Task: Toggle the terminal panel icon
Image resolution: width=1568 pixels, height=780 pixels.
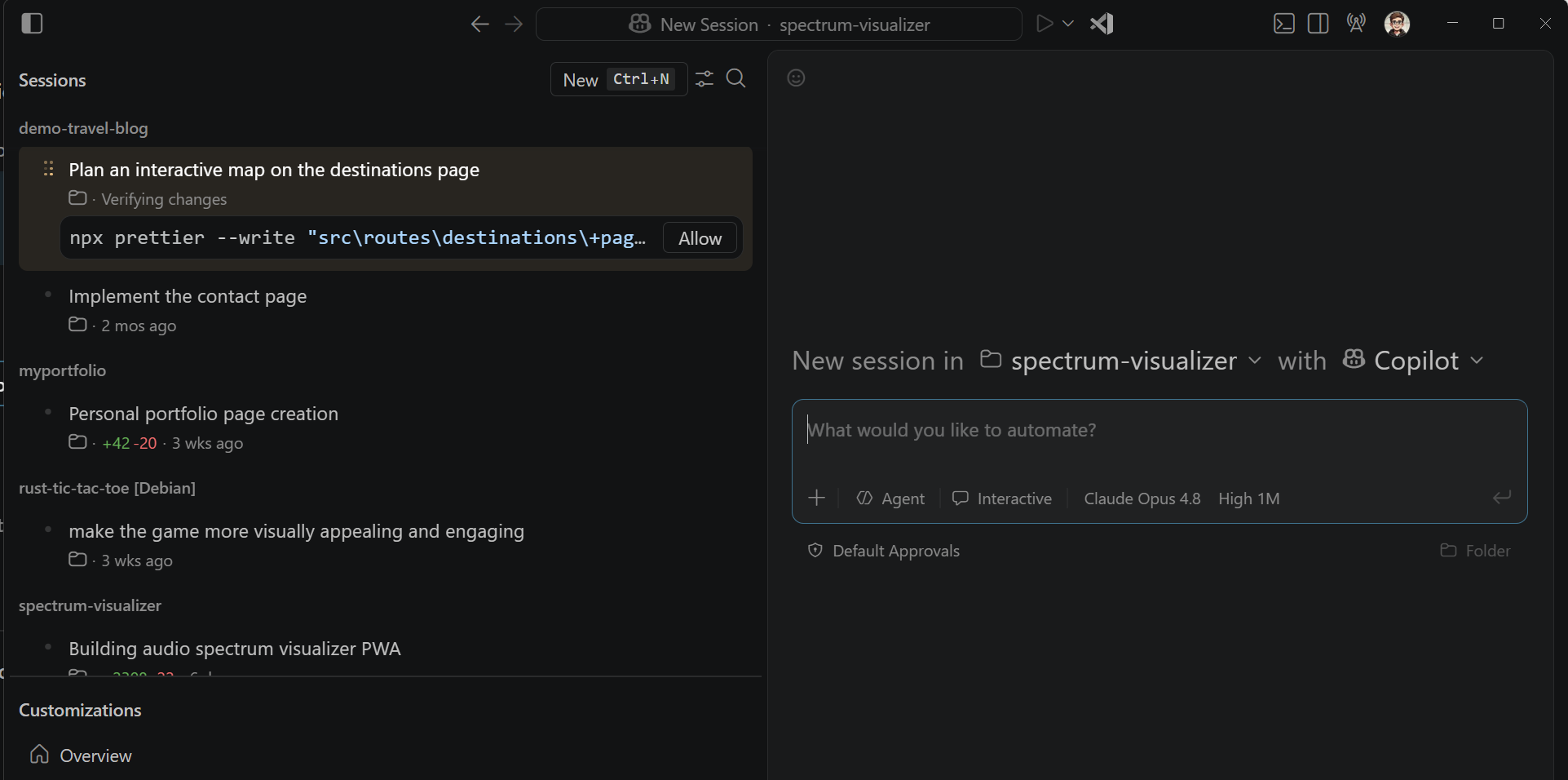Action: [1284, 24]
